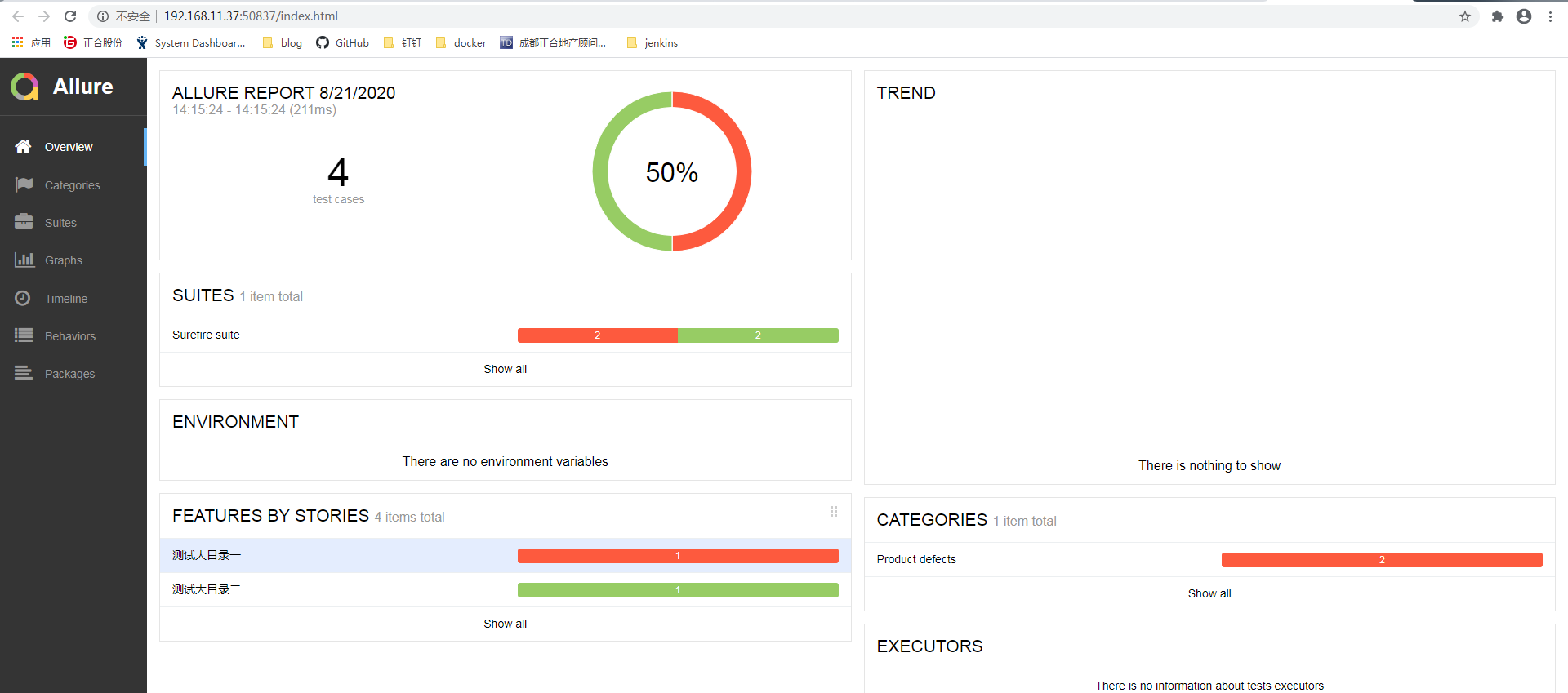Click the ALLURE REPORT 8/21/2020 title

tap(283, 93)
